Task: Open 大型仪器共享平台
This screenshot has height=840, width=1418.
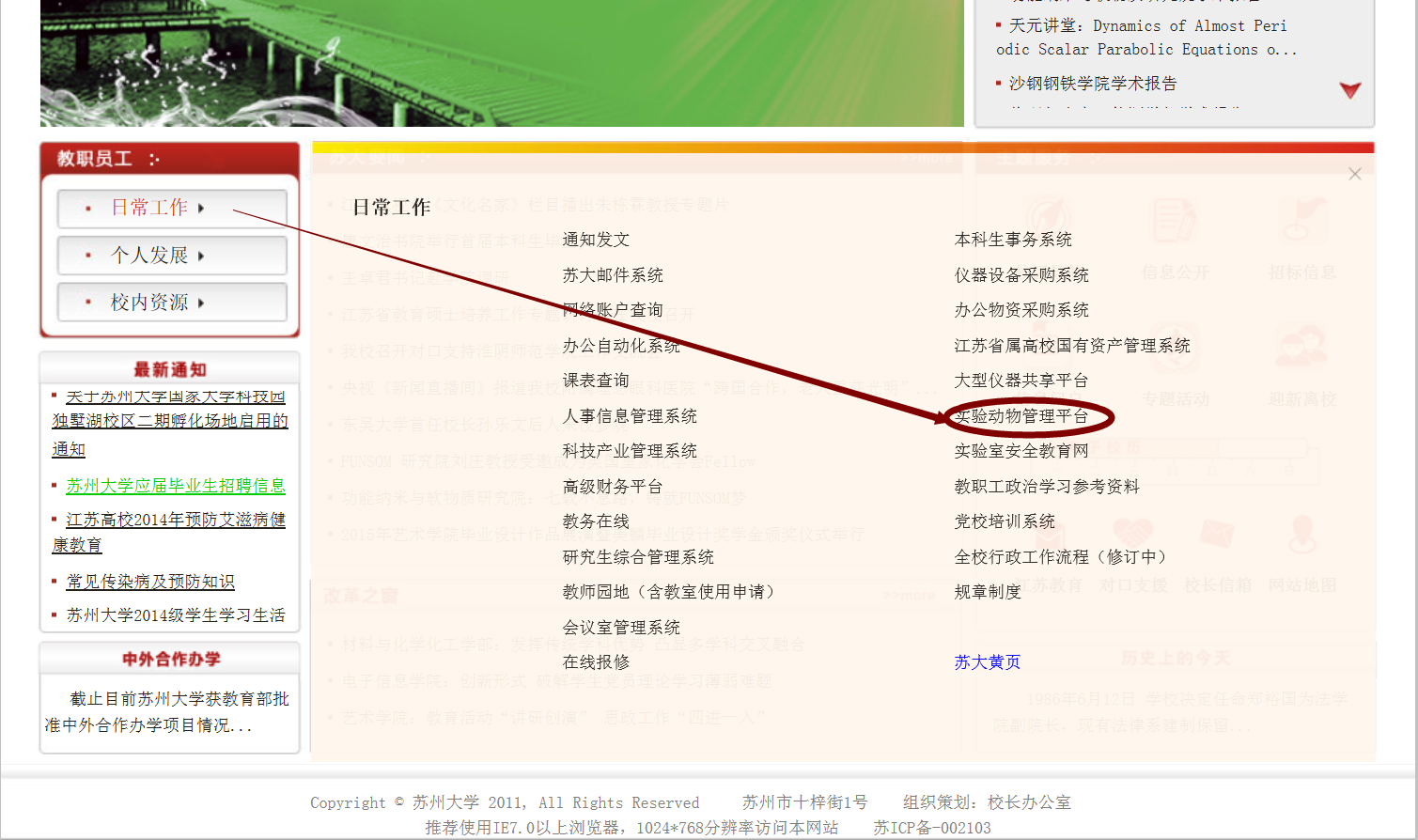Action: pyautogui.click(x=1021, y=381)
